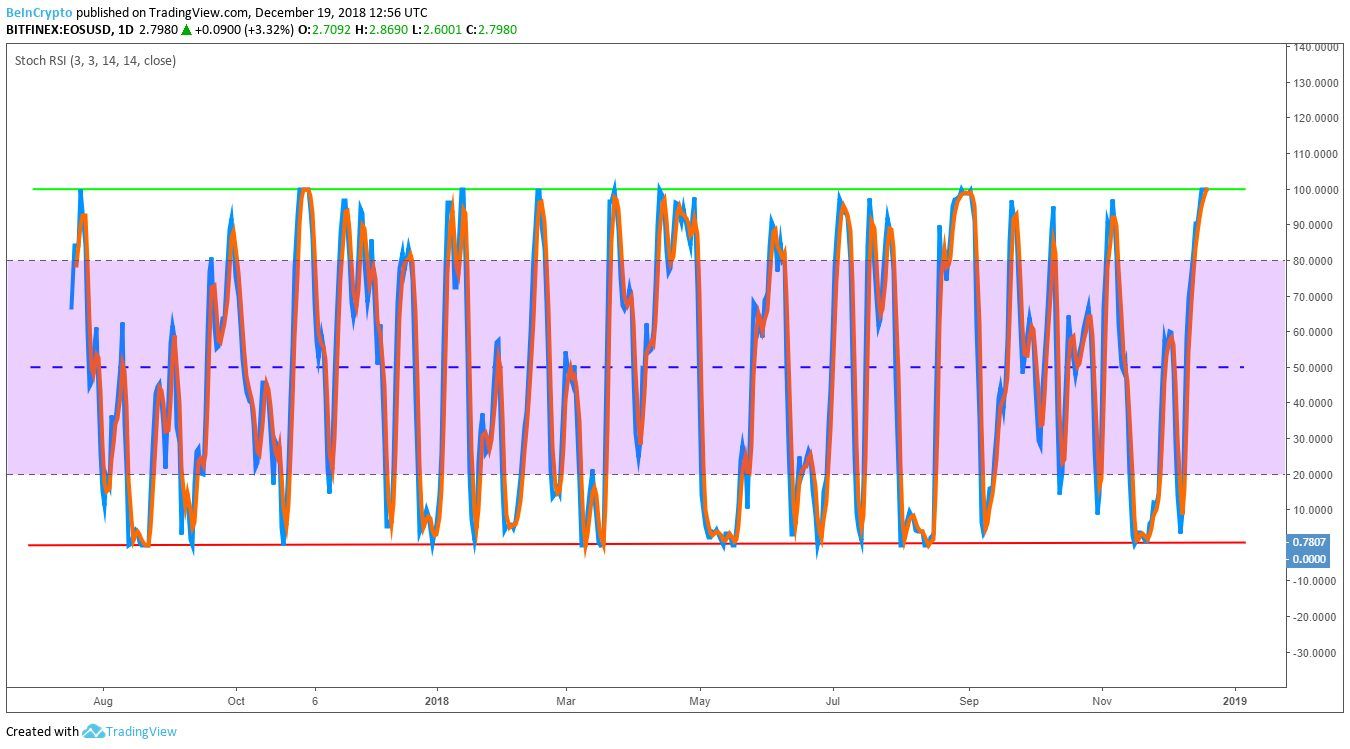Click the -30.0000 price scale label
This screenshot has width=1350, height=749.
(x=1316, y=653)
